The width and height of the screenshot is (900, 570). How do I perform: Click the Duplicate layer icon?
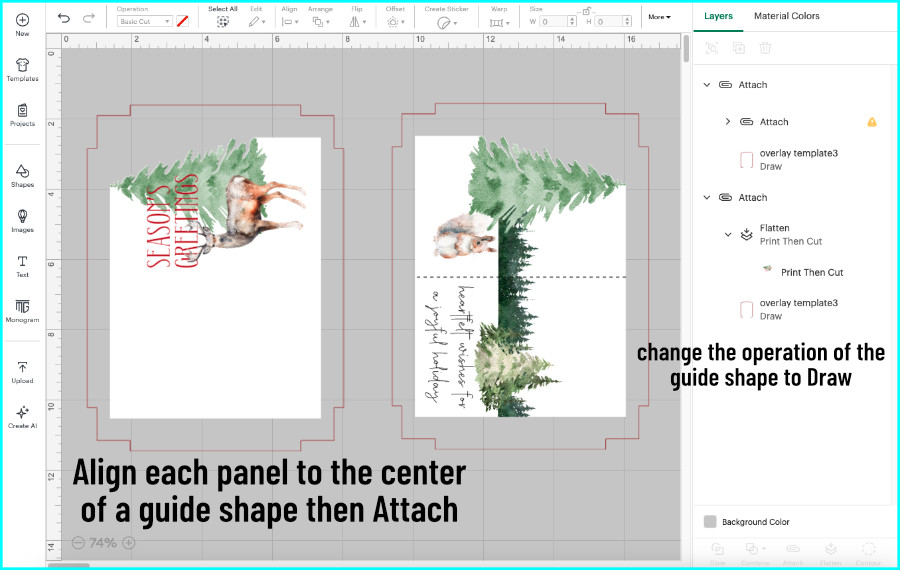tap(739, 48)
